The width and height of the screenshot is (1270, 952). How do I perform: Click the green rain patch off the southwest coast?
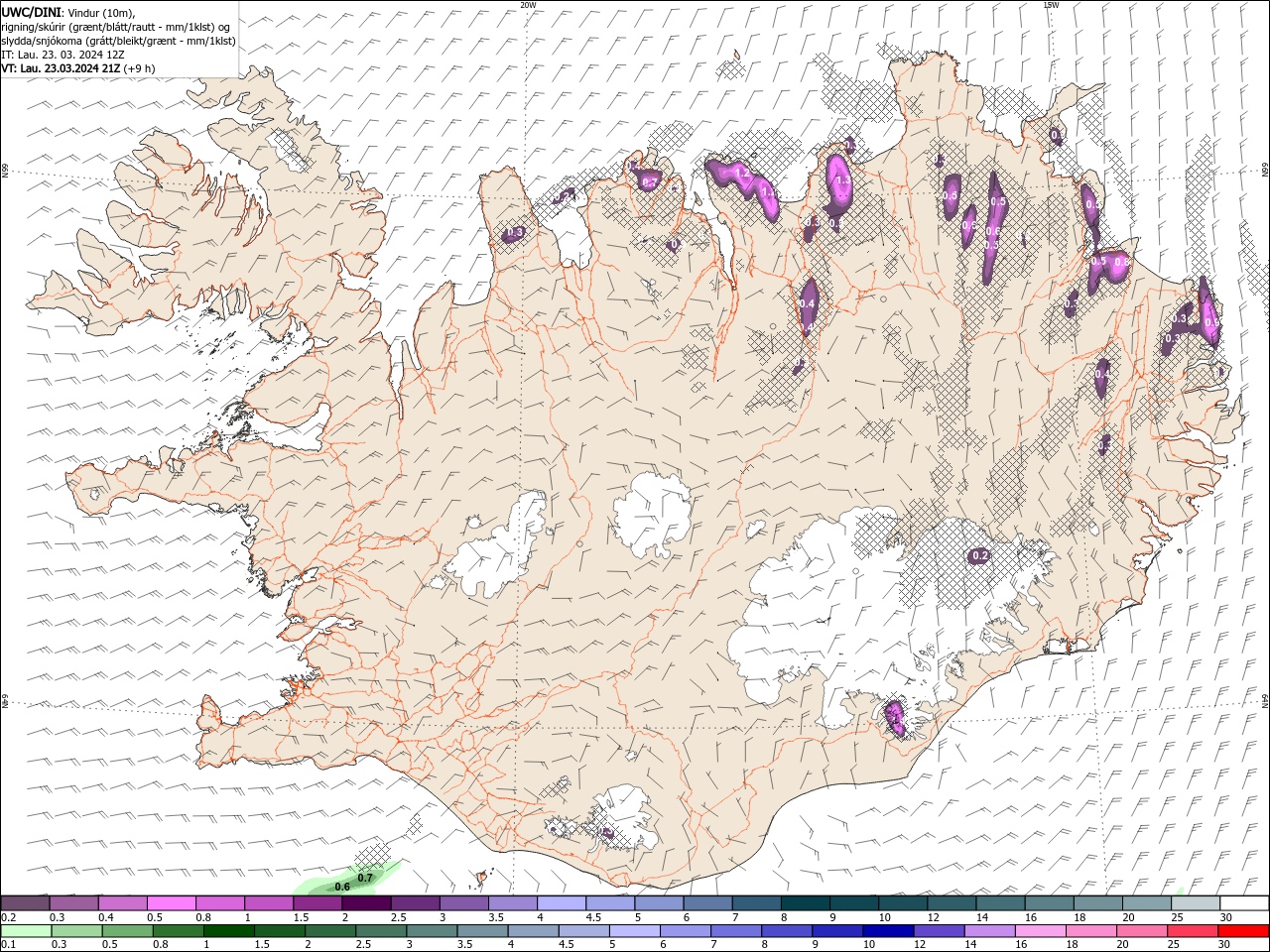click(347, 879)
